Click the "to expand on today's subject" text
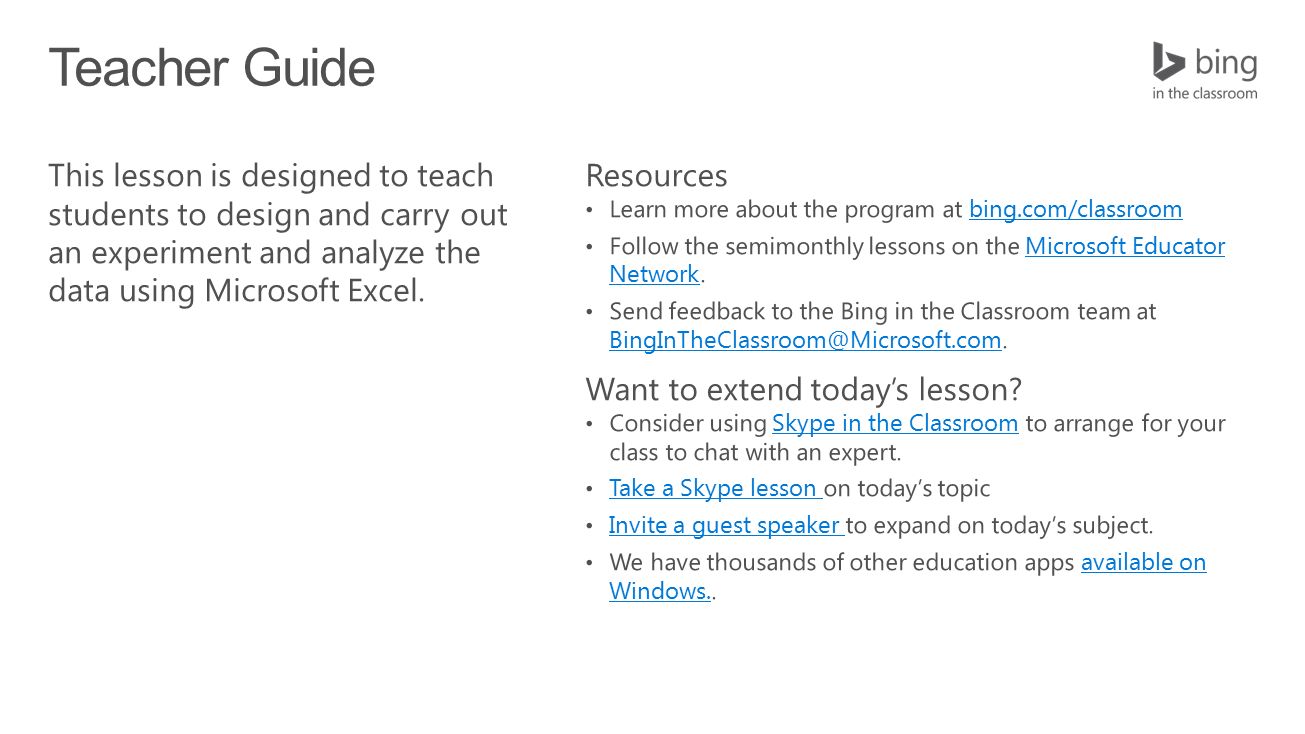Screen dimensions: 1305x734 click(x=1000, y=525)
